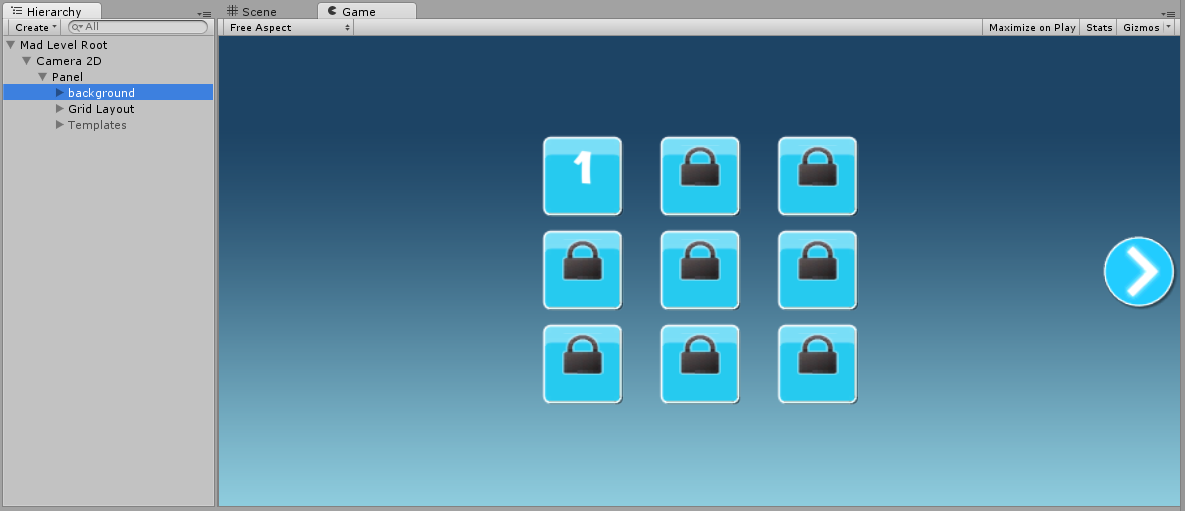Viewport: 1185px width, 511px height.
Task: Toggle the Stats overlay
Action: (1099, 28)
